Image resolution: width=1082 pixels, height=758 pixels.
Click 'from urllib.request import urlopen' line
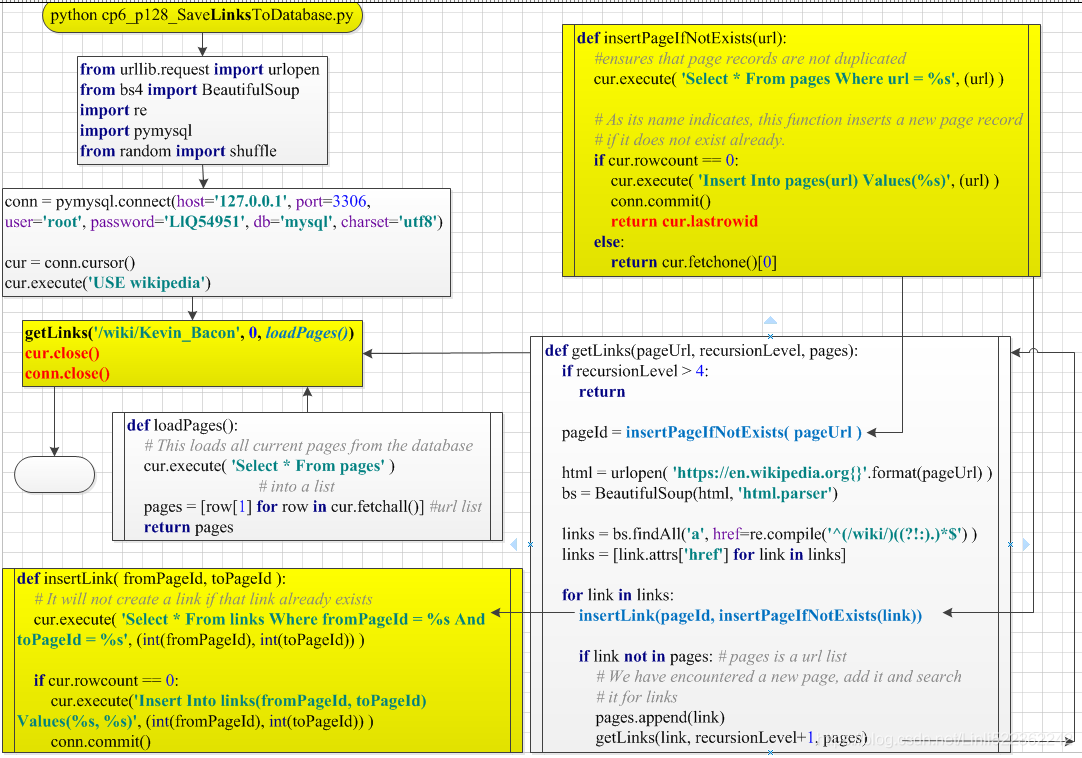[199, 69]
